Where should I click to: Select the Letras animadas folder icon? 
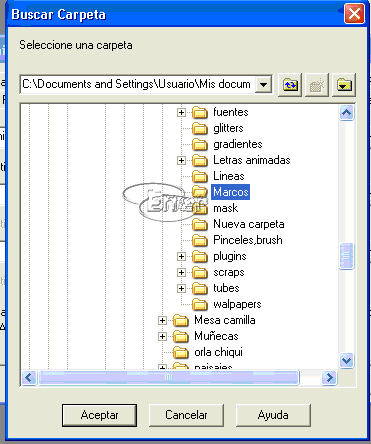click(200, 160)
